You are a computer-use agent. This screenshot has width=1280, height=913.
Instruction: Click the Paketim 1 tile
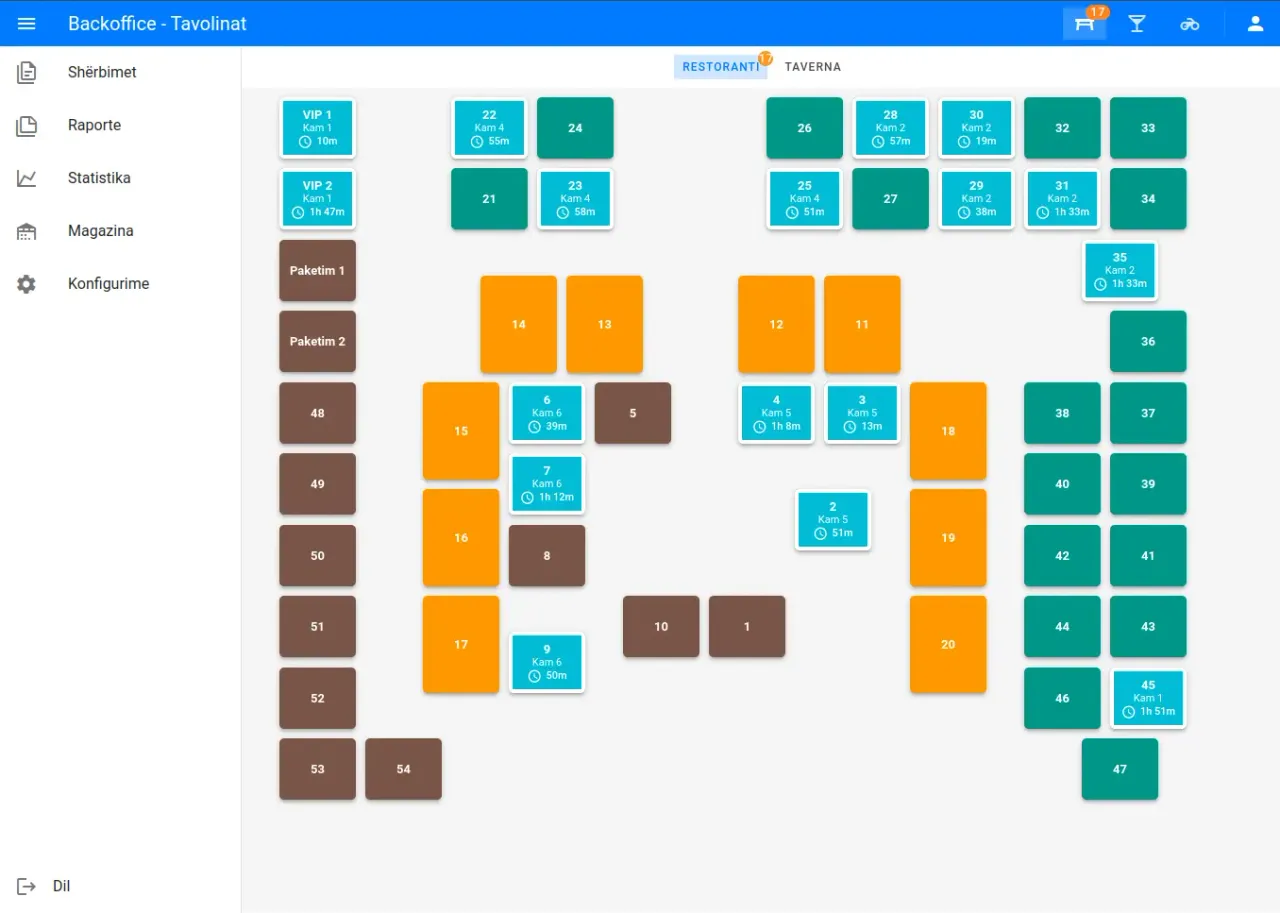317,270
